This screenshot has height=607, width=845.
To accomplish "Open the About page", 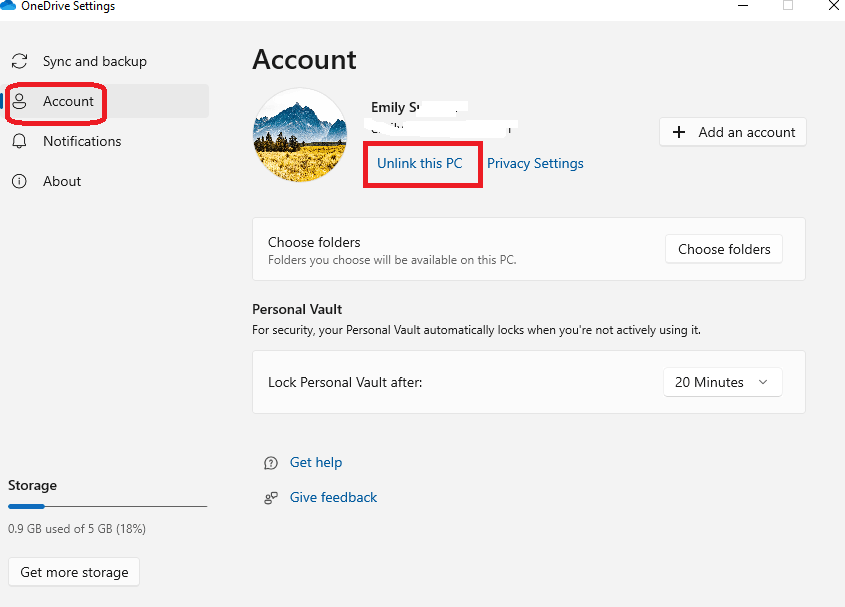I will coord(107,181).
